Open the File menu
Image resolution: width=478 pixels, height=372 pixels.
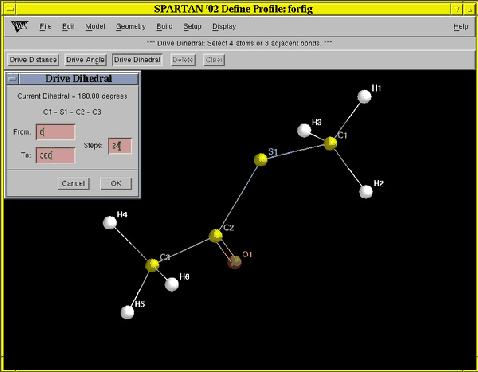[45, 27]
